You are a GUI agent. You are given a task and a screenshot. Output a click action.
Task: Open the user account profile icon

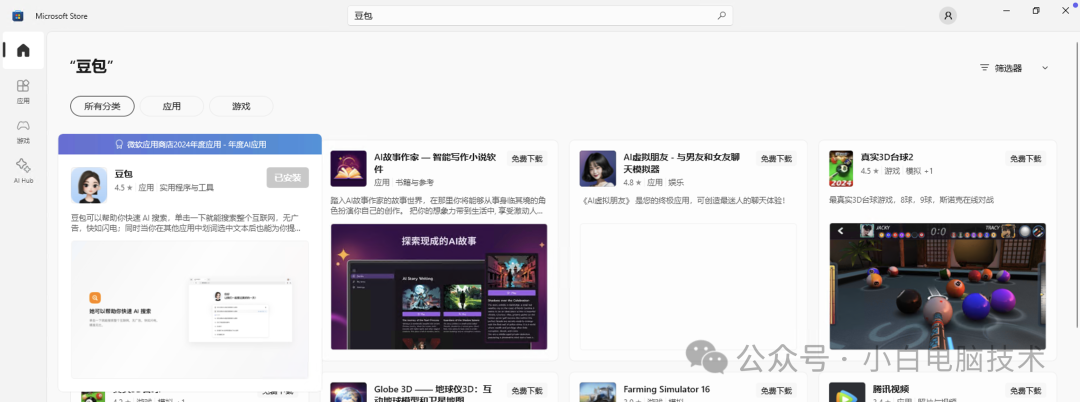pos(948,16)
